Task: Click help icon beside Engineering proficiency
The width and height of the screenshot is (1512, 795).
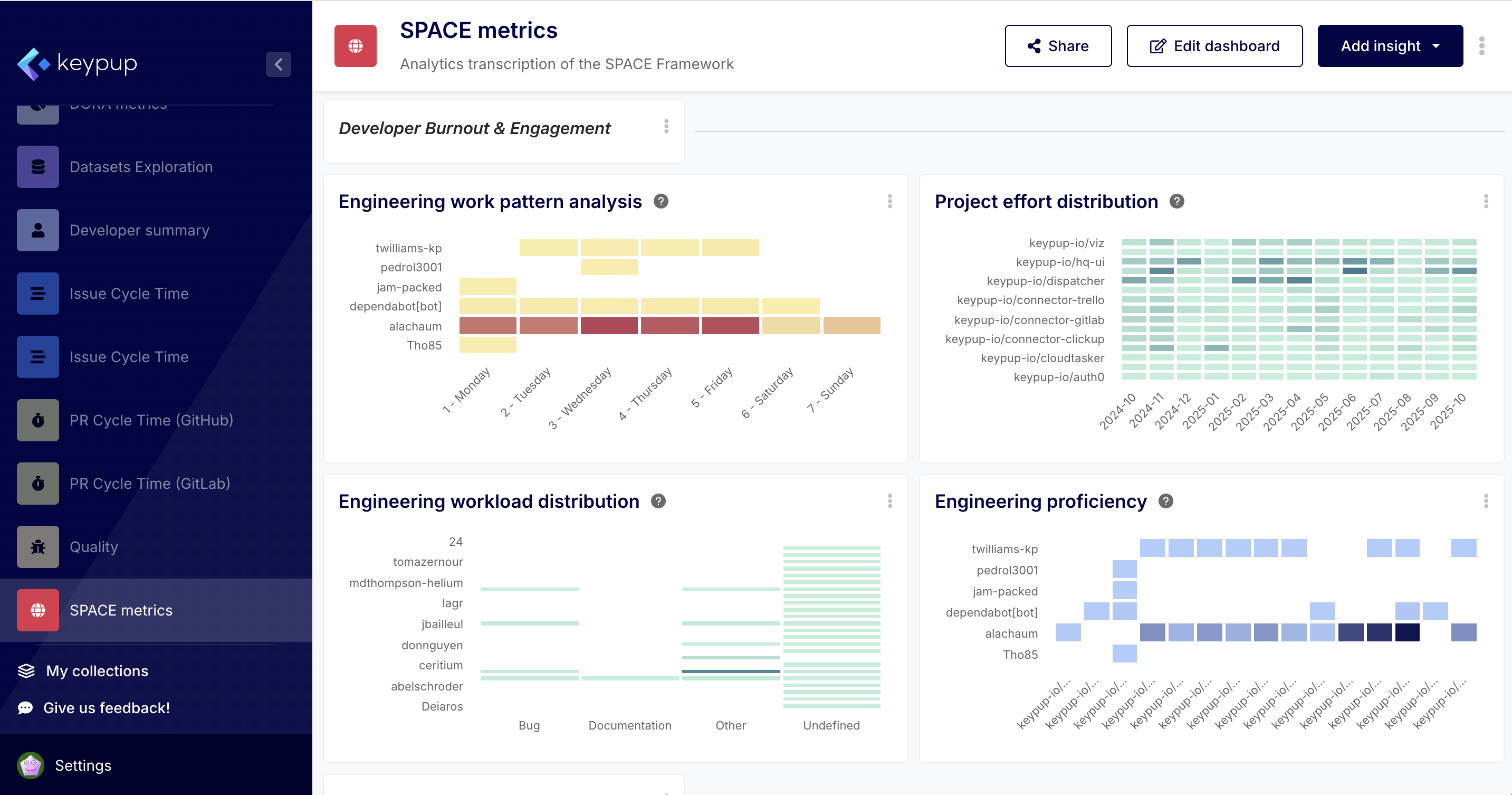Action: point(1166,501)
